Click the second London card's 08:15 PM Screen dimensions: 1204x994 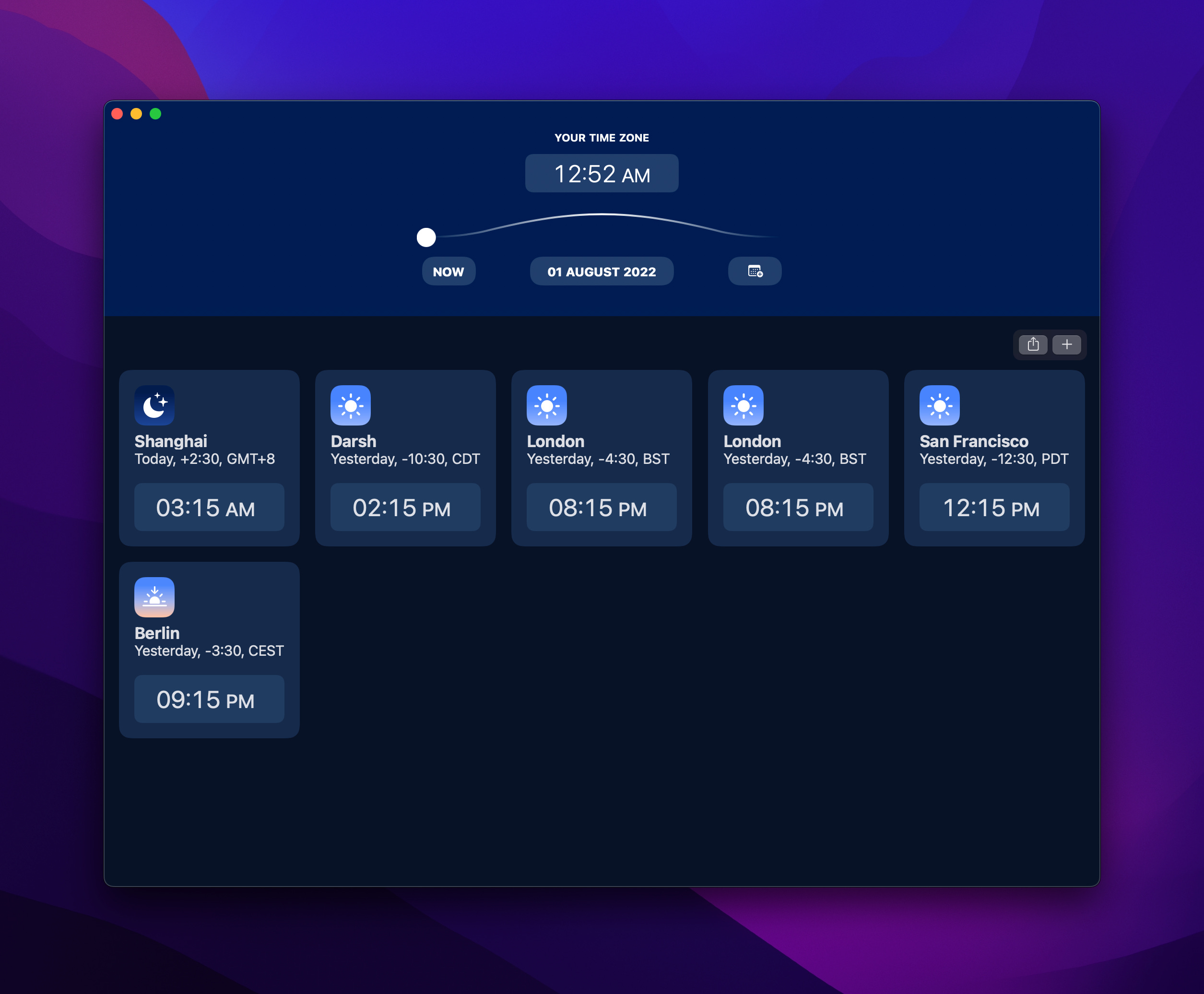pyautogui.click(x=798, y=507)
